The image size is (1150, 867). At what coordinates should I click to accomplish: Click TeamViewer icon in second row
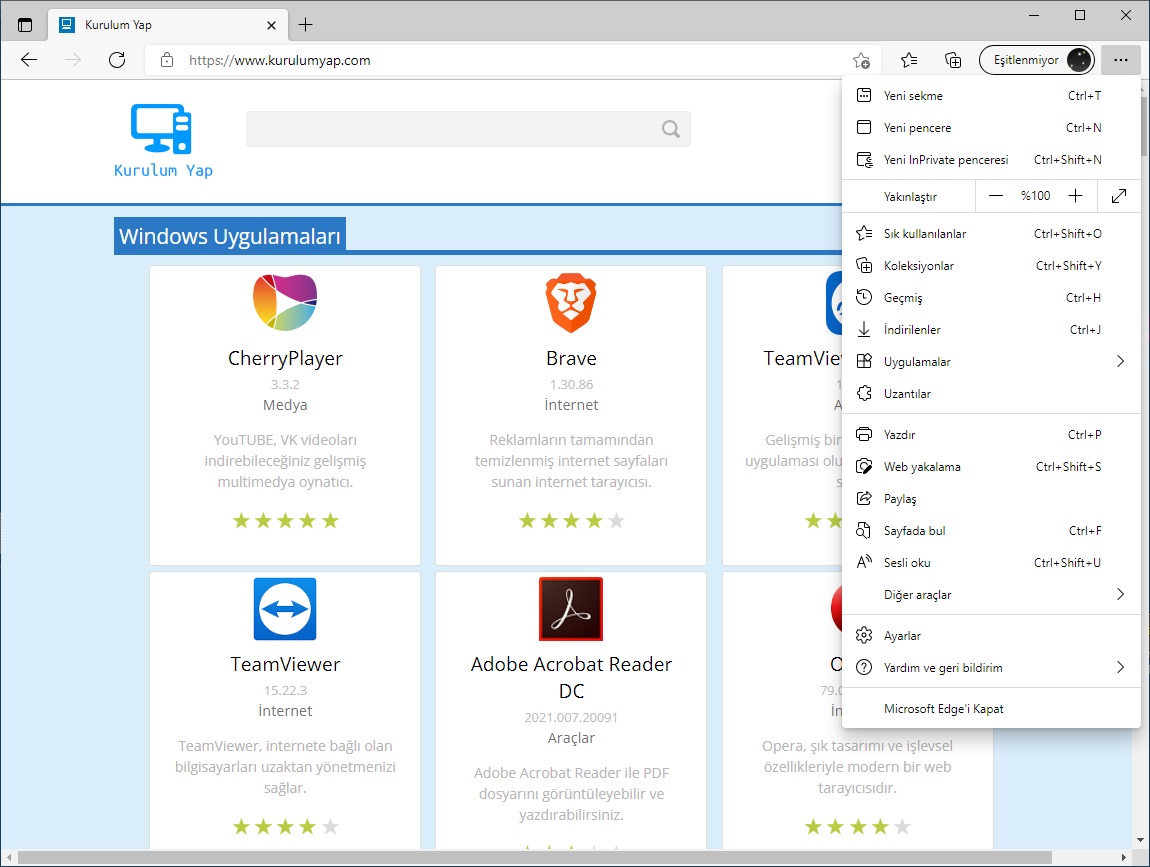pyautogui.click(x=285, y=609)
